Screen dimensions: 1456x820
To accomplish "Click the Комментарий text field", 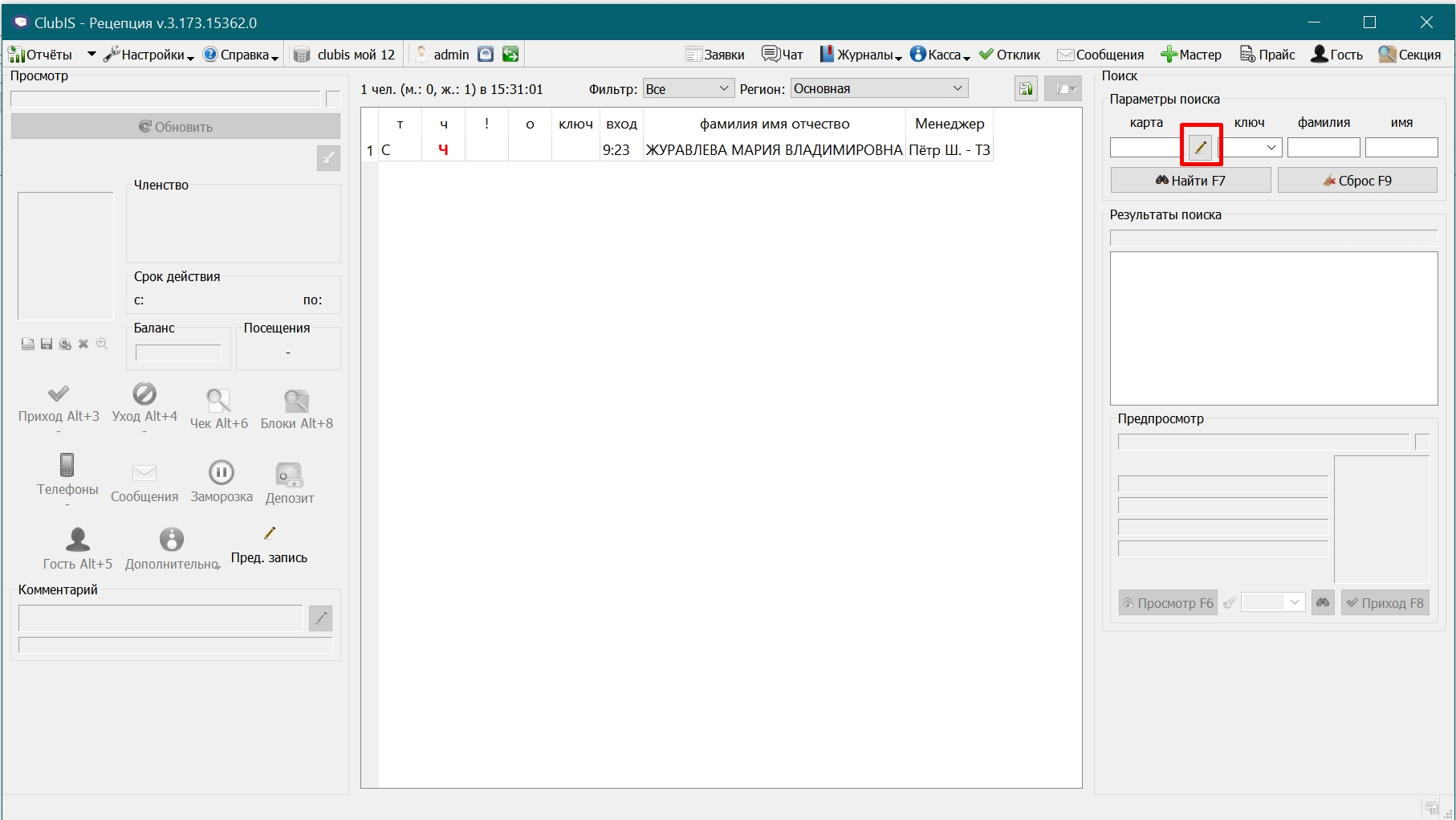I will 161,618.
